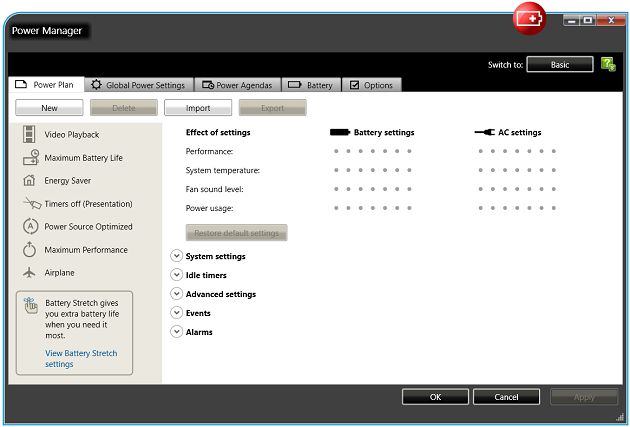
Task: Click the Import button
Action: (x=198, y=108)
